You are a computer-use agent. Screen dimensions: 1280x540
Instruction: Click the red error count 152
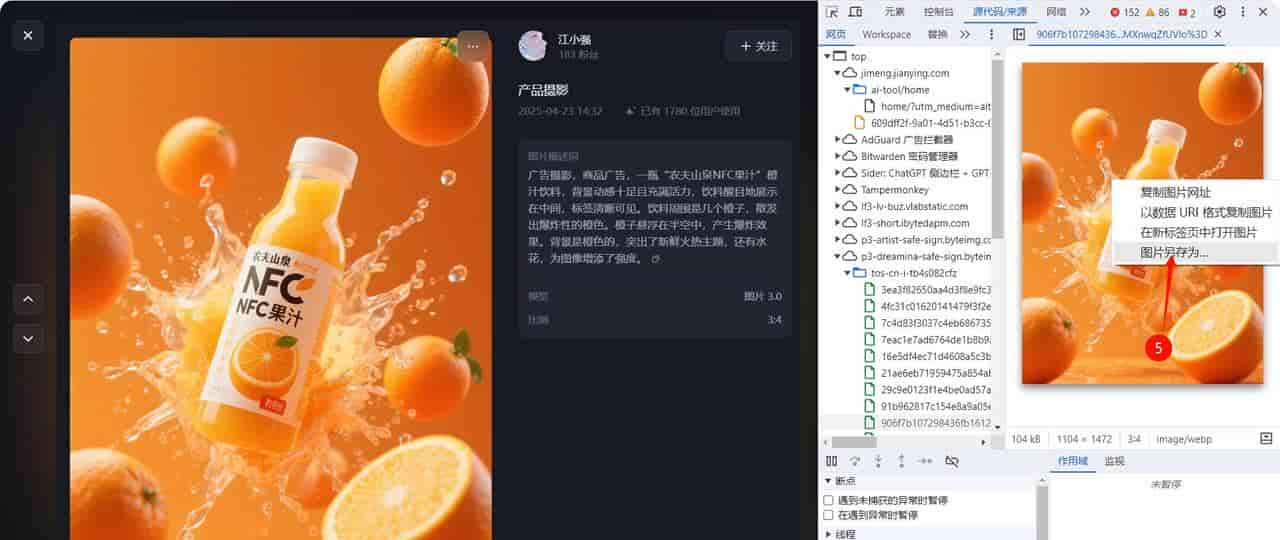pyautogui.click(x=1124, y=12)
